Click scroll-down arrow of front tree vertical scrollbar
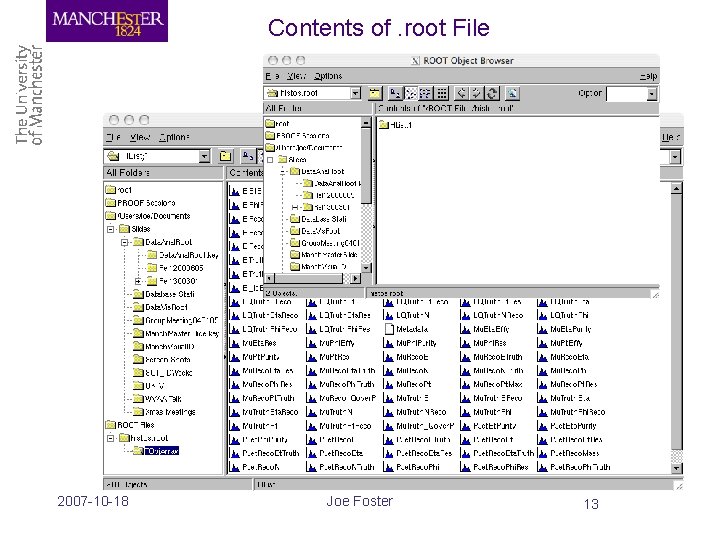 point(366,268)
